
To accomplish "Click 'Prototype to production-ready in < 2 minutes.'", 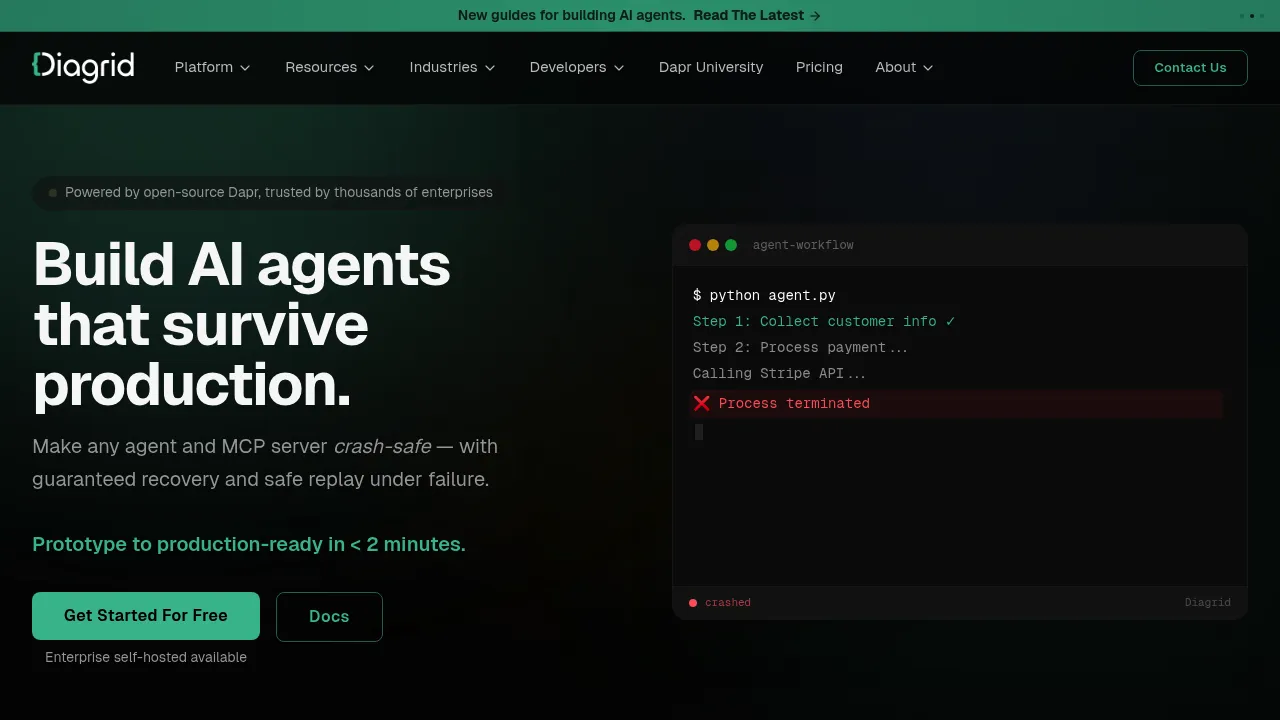I will tap(249, 544).
